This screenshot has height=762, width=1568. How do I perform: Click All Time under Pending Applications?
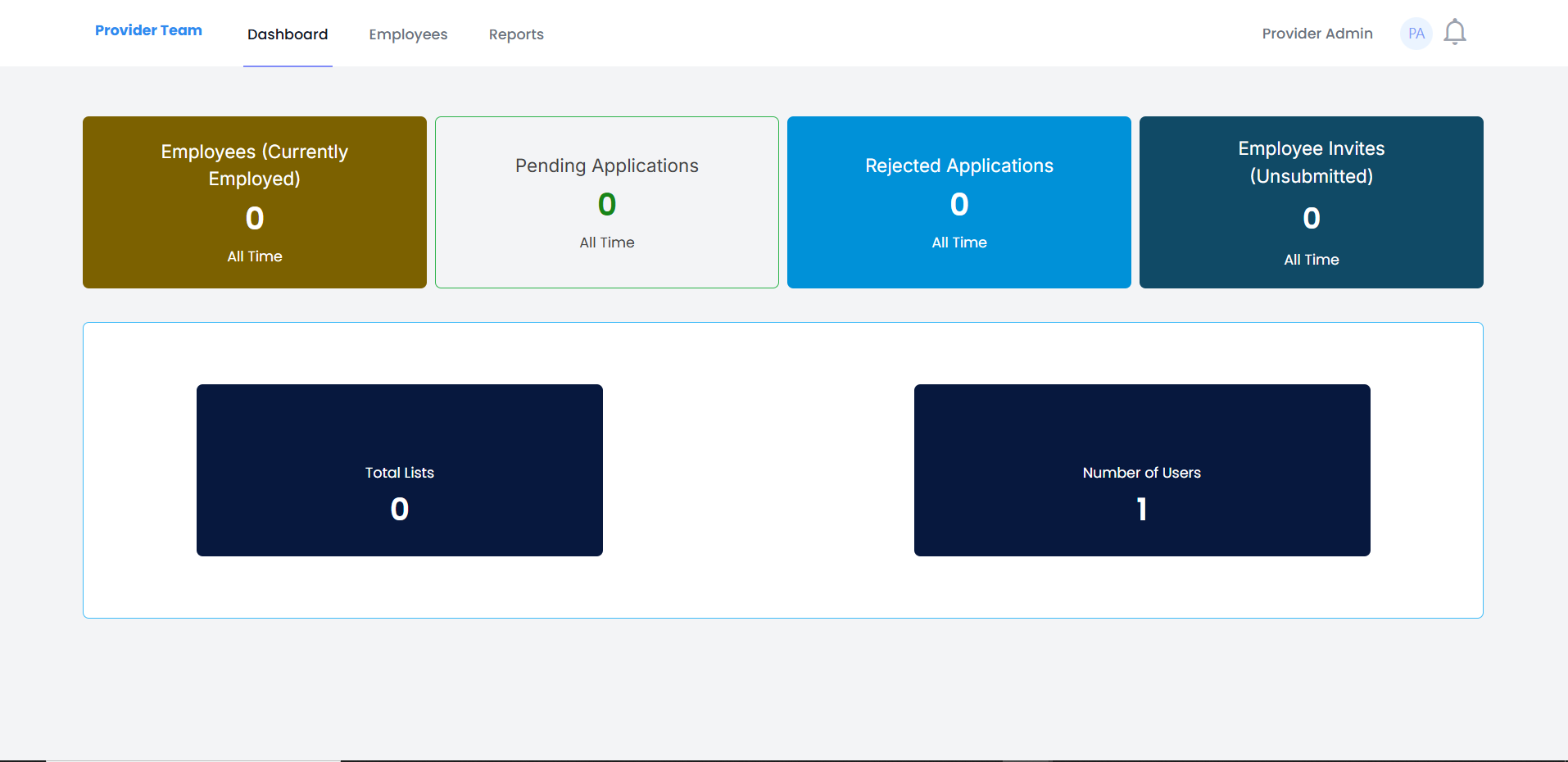click(606, 243)
